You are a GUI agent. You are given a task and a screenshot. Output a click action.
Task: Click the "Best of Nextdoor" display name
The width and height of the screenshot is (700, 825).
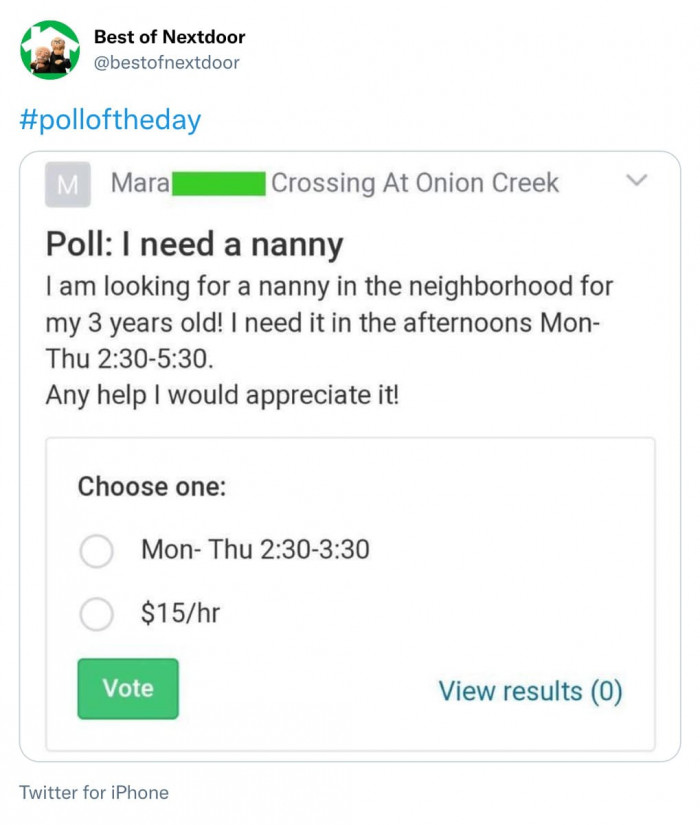[169, 37]
